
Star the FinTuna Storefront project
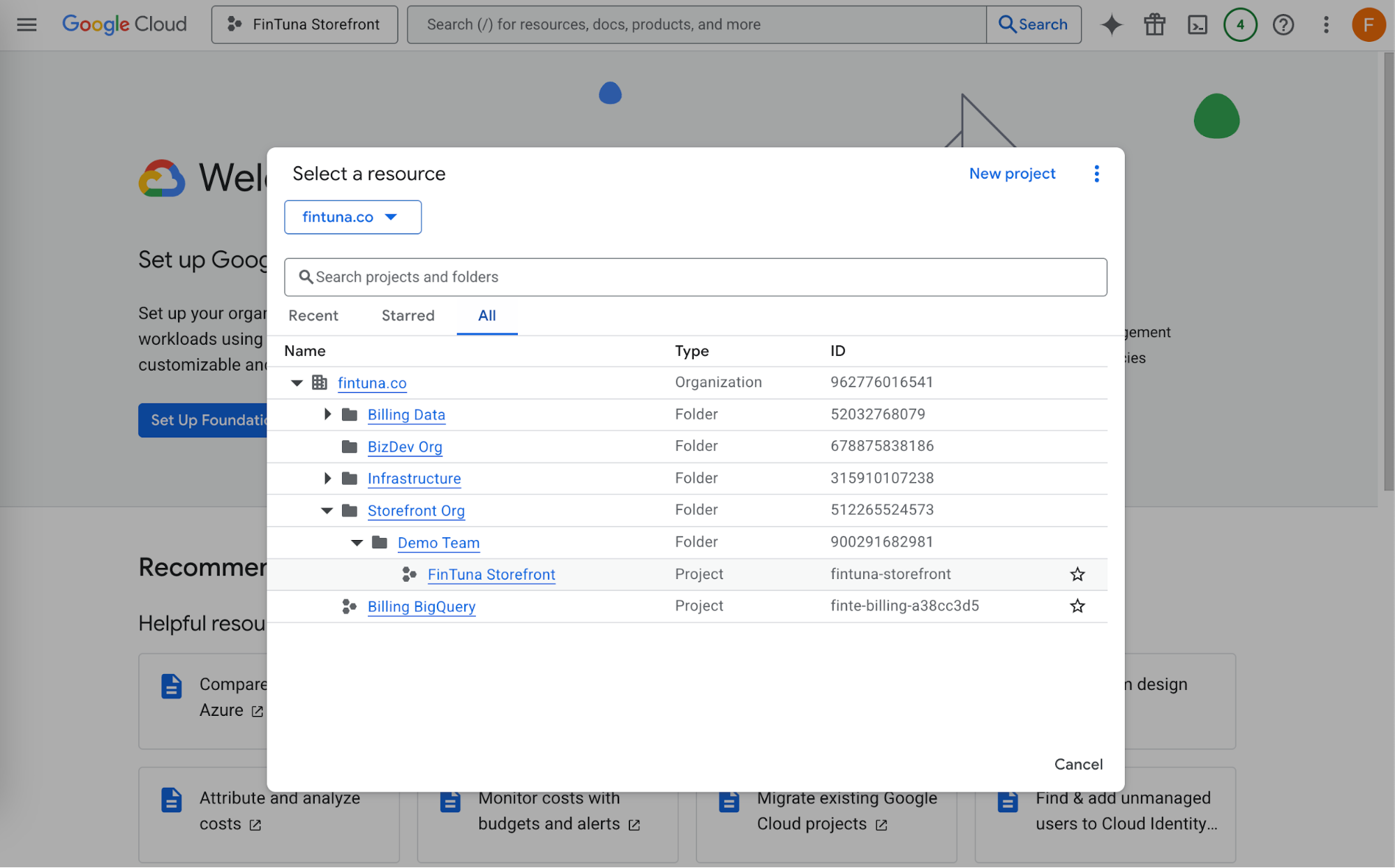coord(1077,574)
